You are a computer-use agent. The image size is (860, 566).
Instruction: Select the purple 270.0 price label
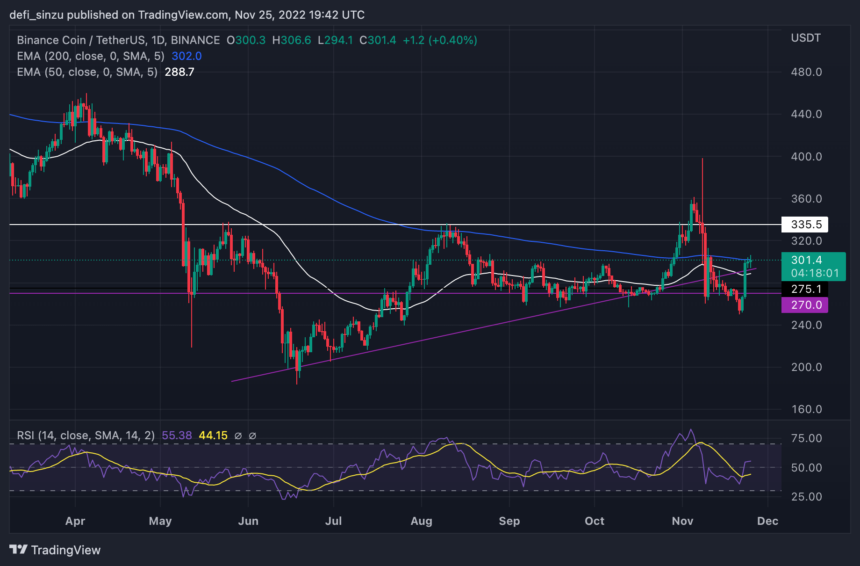coord(804,304)
